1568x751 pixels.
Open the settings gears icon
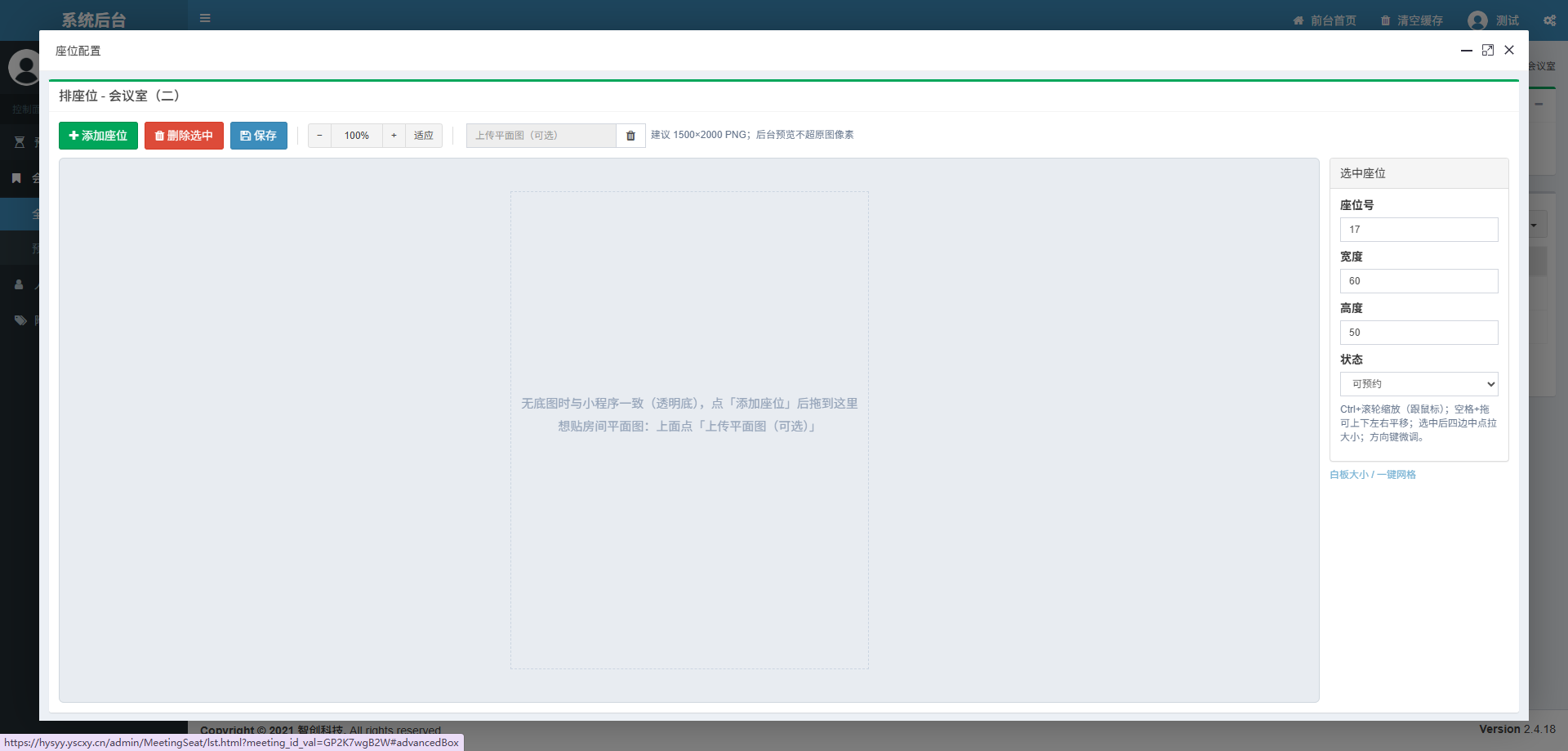[x=1549, y=20]
